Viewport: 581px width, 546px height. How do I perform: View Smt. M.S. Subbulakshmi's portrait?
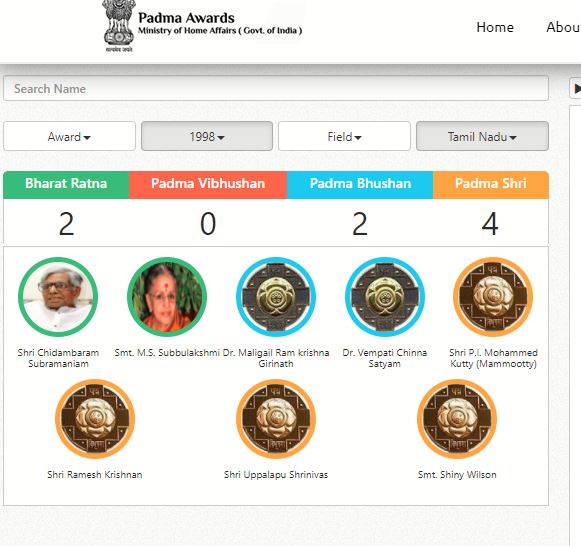[167, 297]
